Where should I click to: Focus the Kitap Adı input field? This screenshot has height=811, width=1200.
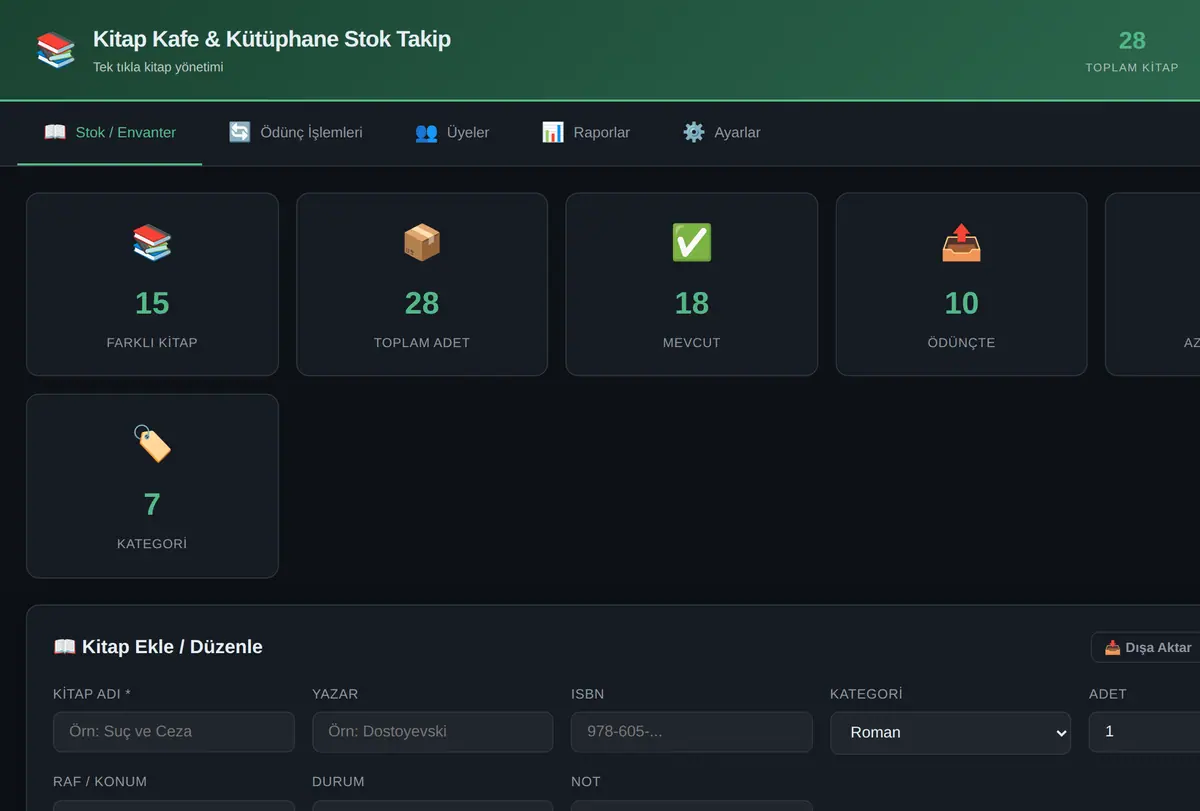174,732
